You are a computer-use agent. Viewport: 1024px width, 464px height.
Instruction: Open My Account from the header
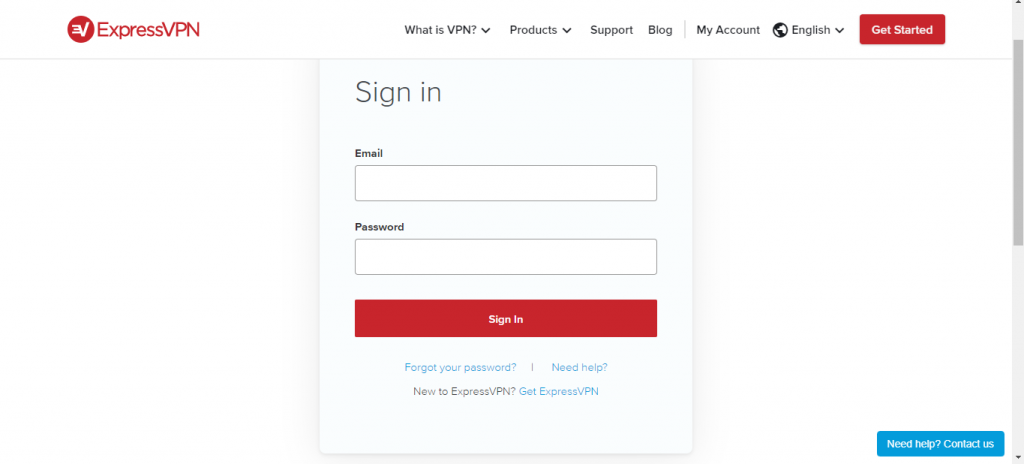tap(728, 30)
